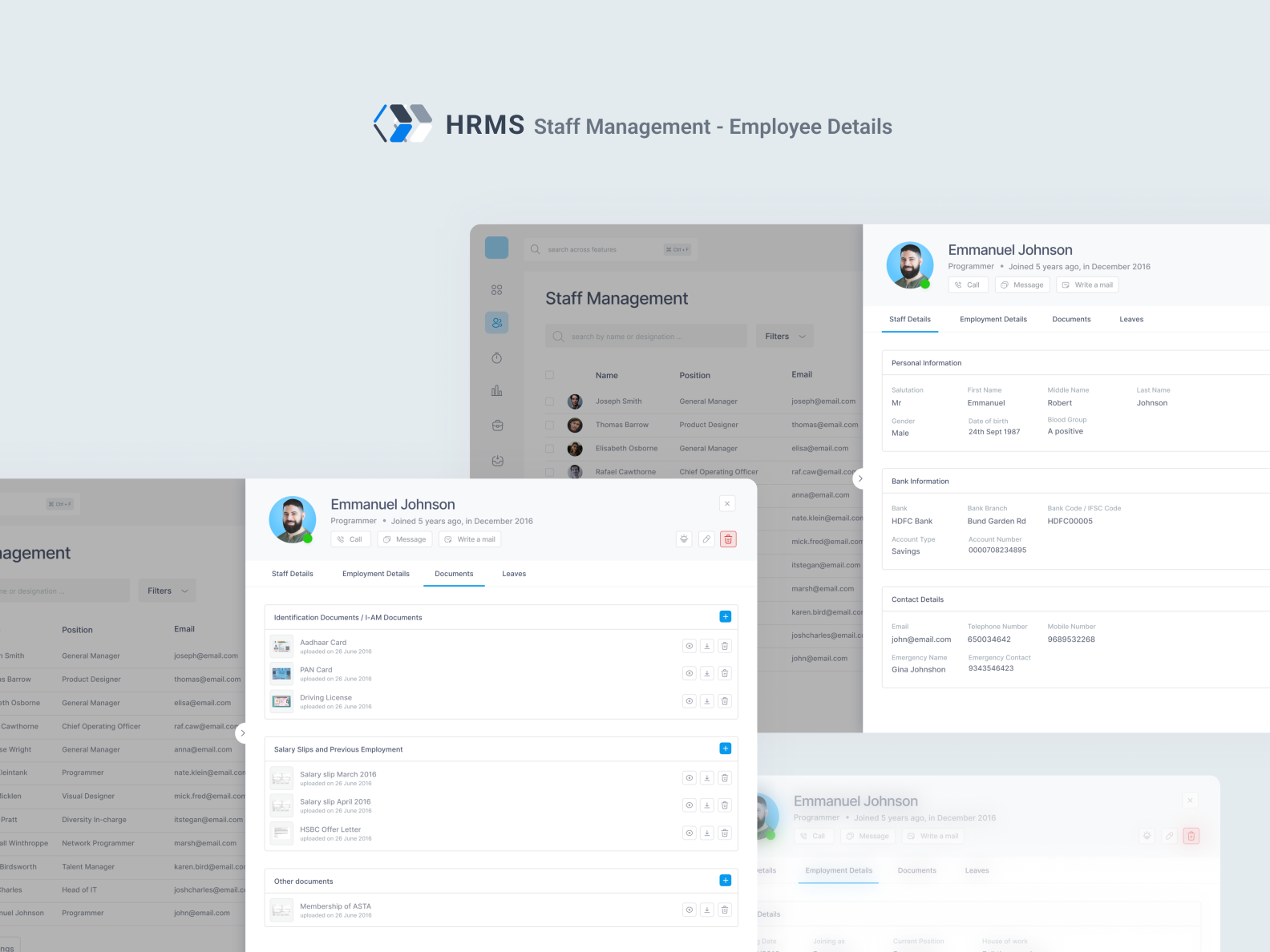
Task: Check the select-all checkbox beside Name header
Action: pyautogui.click(x=549, y=374)
